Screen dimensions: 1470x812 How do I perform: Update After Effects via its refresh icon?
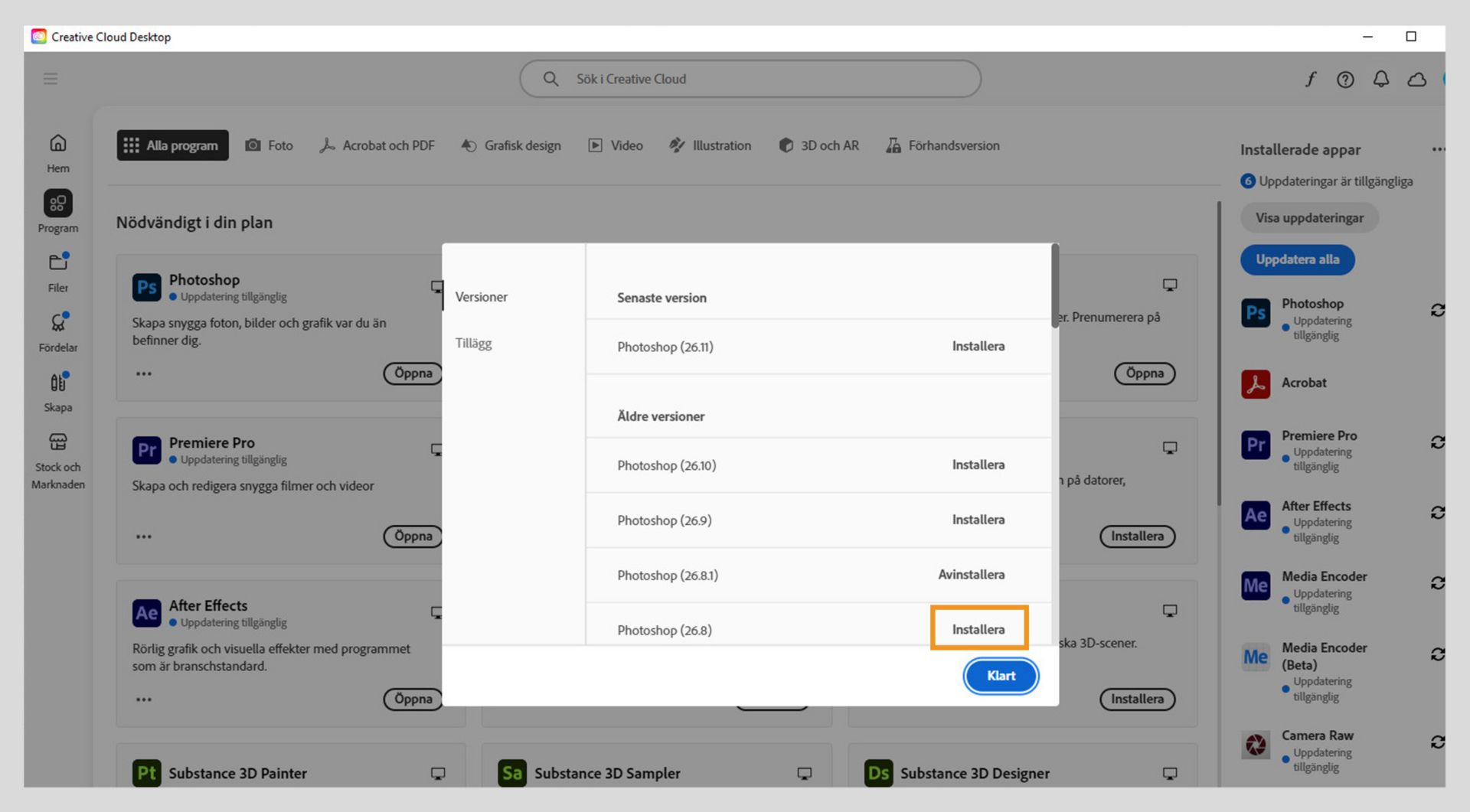click(1437, 513)
